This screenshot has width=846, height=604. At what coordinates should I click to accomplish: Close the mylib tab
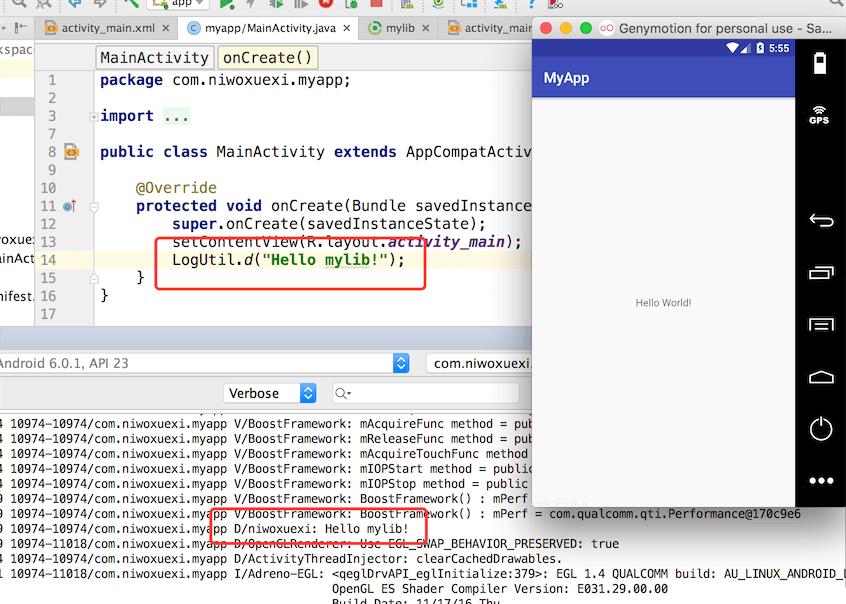click(426, 28)
